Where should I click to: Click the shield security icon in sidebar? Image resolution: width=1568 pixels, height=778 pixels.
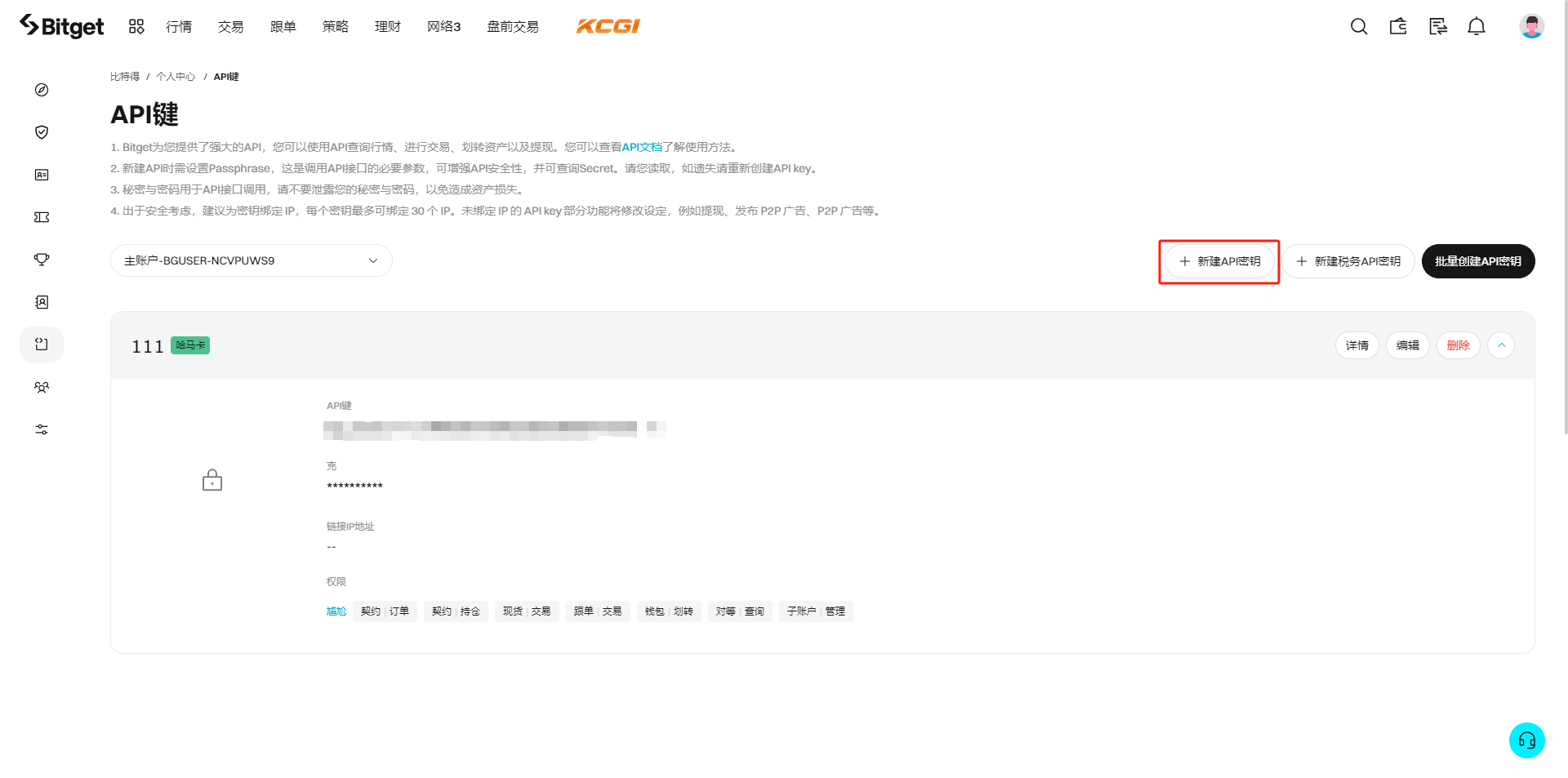[42, 132]
